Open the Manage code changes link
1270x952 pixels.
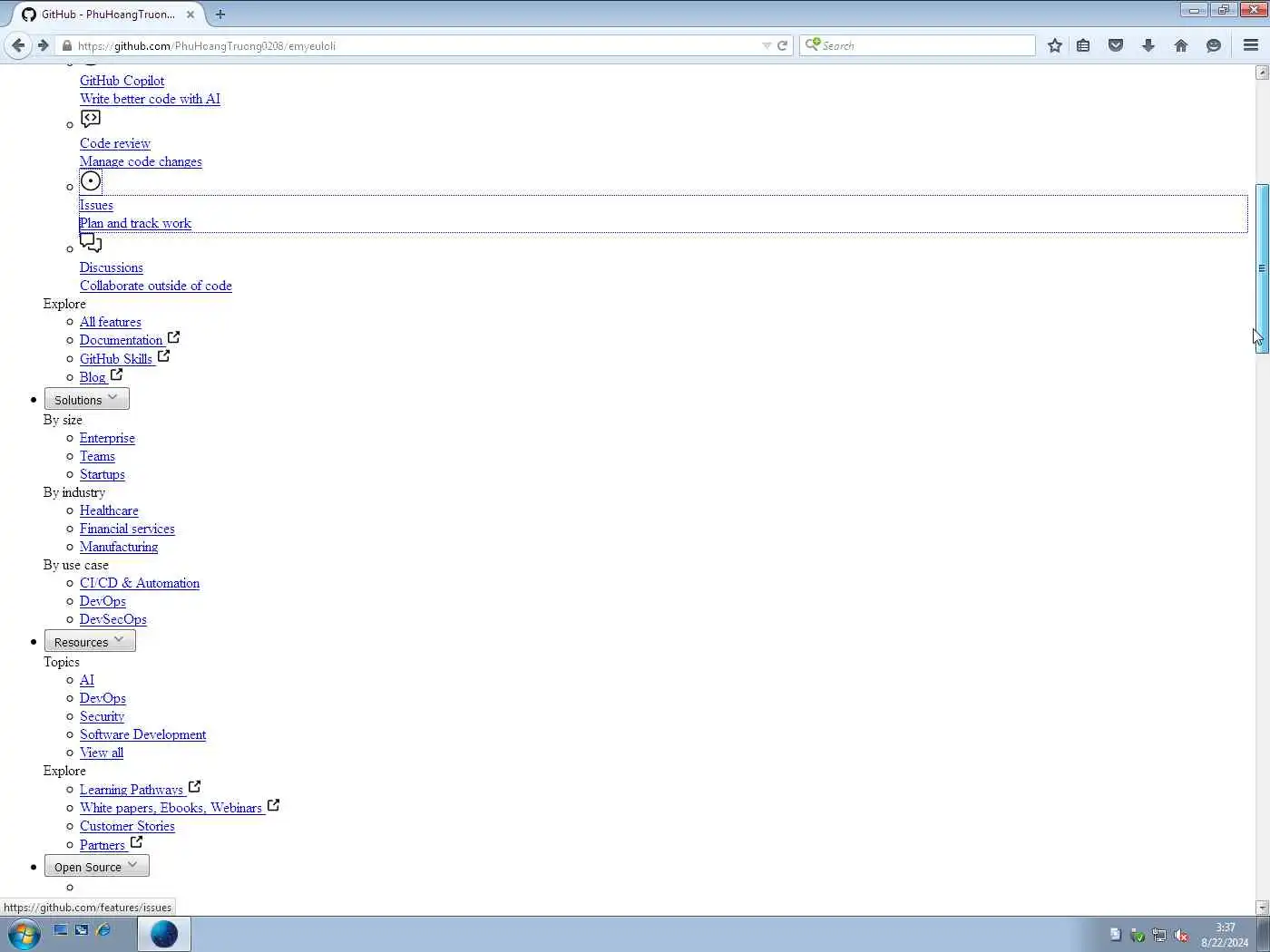141,161
